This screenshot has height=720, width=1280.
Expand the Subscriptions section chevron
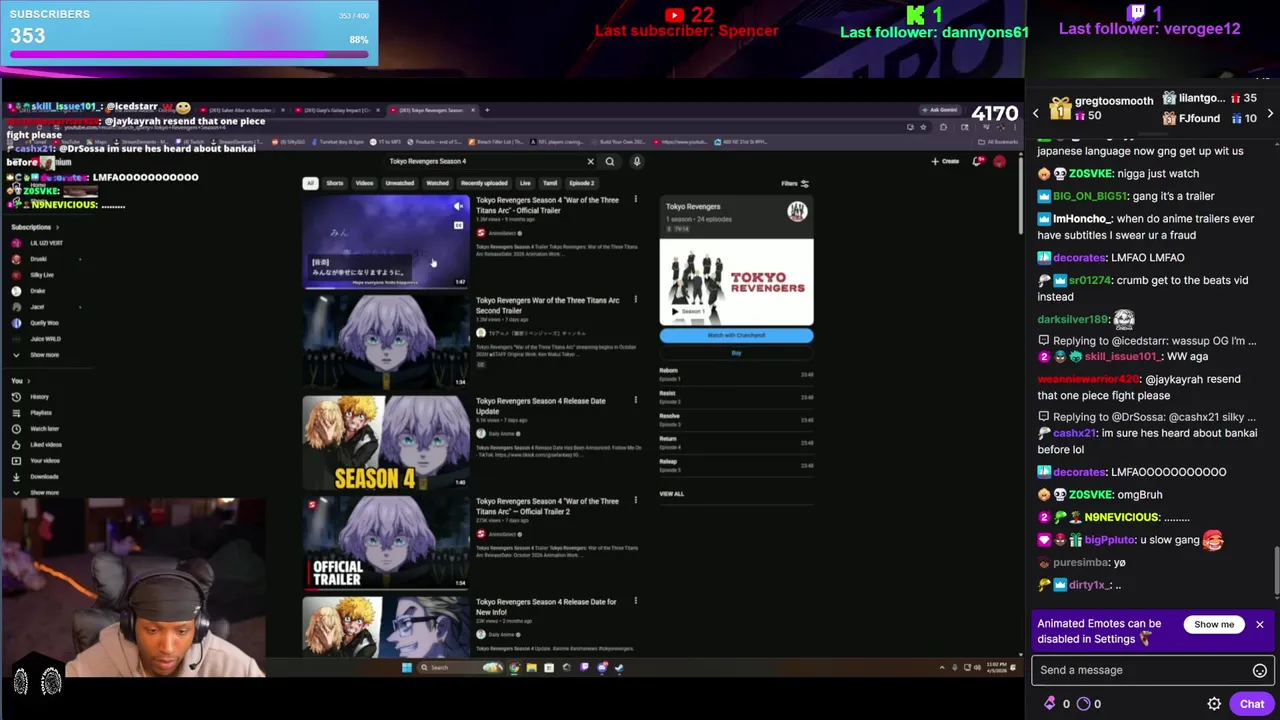click(58, 227)
